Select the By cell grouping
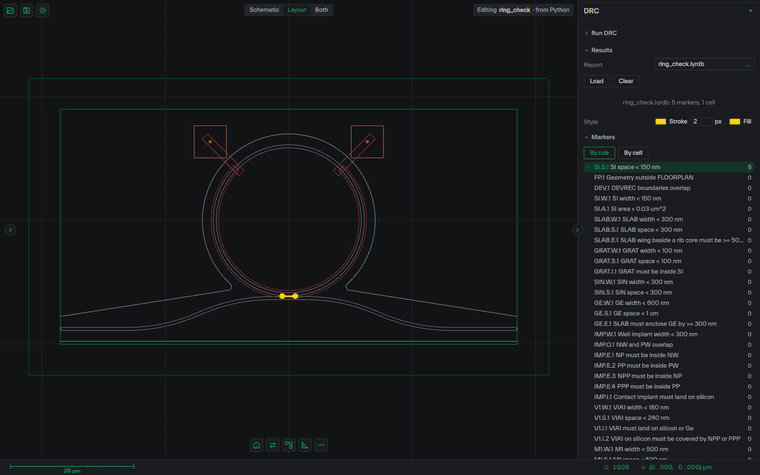This screenshot has height=475, width=760. pyautogui.click(x=633, y=153)
